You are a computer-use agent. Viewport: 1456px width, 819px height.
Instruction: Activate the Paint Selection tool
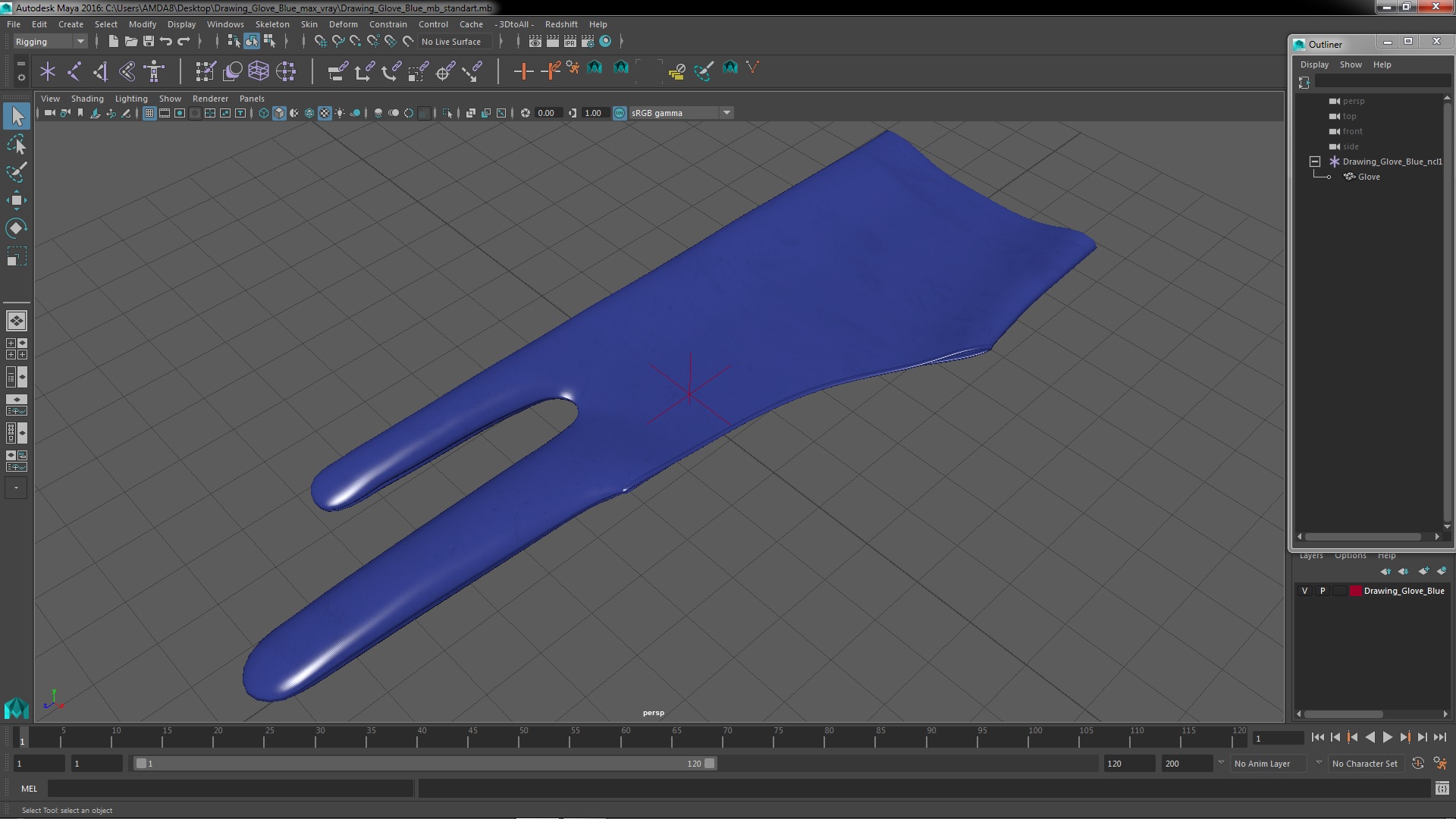[17, 172]
